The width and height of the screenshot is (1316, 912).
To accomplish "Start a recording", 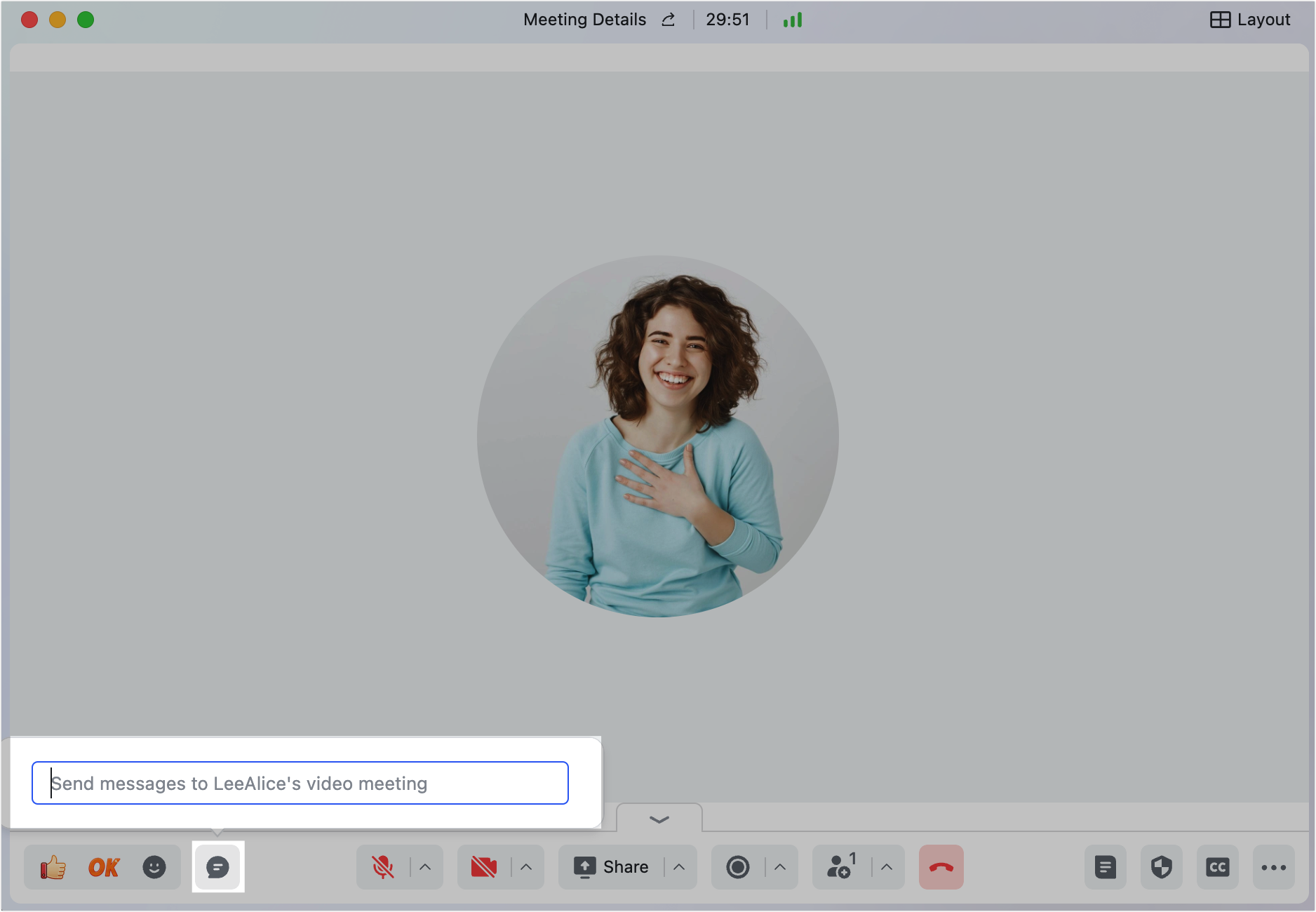I will click(739, 867).
